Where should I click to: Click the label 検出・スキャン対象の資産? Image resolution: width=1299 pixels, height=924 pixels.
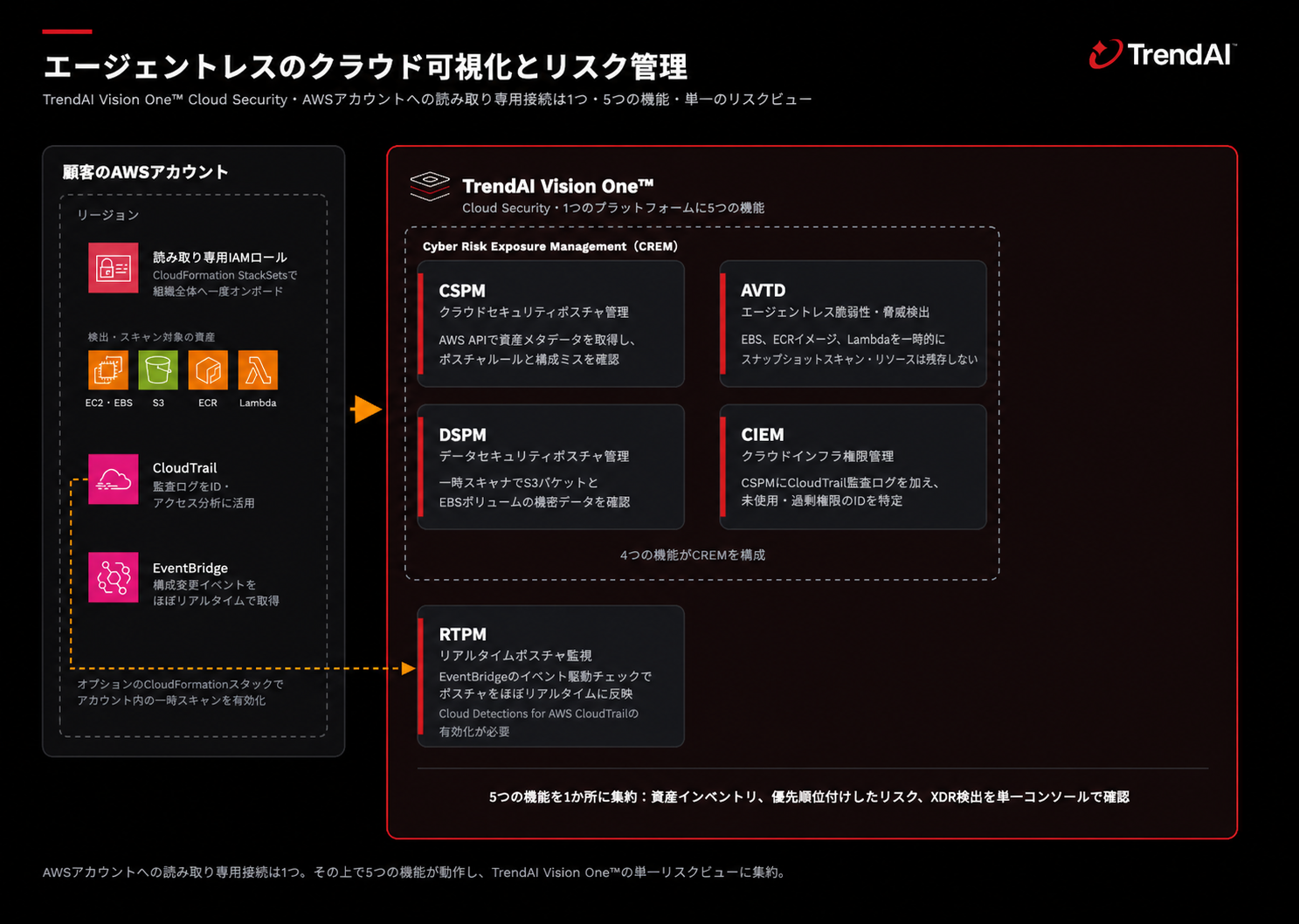tap(151, 337)
